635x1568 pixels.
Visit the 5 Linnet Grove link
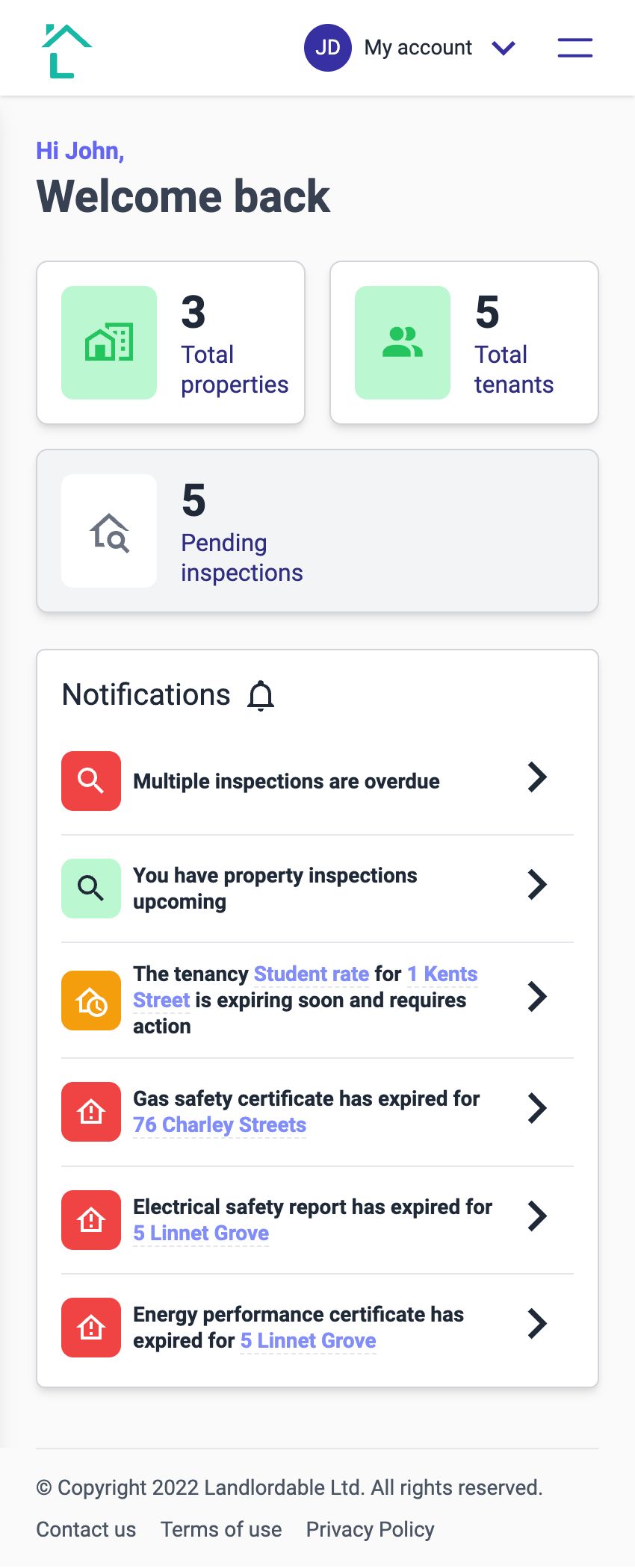200,1233
